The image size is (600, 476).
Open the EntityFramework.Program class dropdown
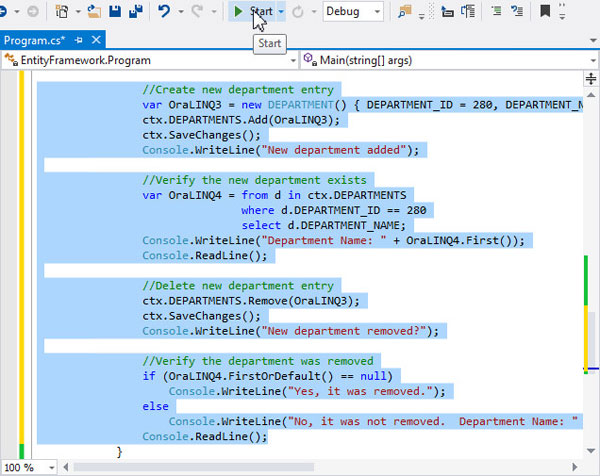click(148, 60)
